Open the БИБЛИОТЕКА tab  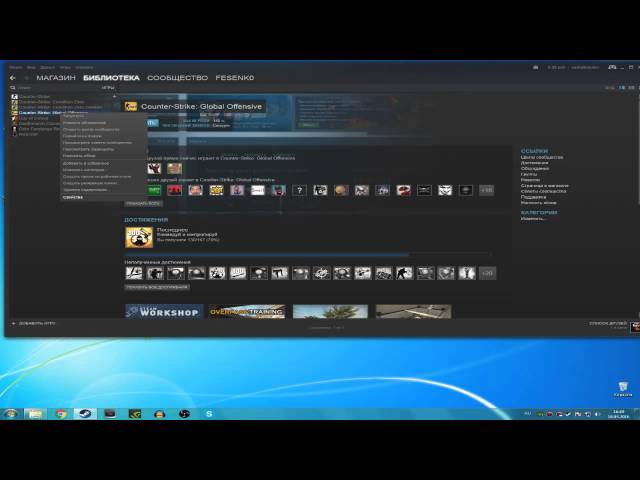(111, 78)
